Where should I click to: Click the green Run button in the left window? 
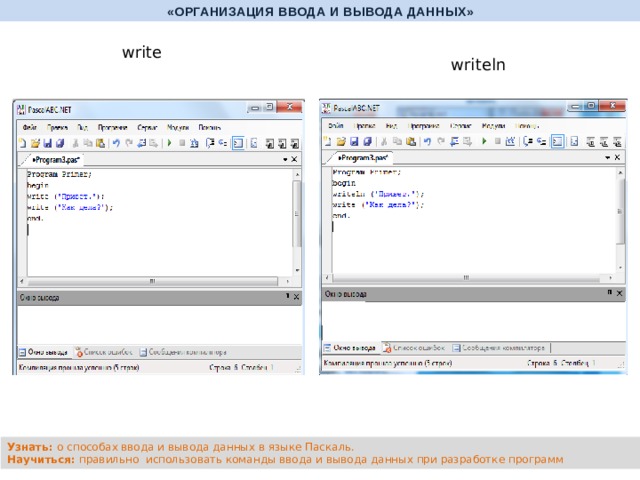[169, 143]
